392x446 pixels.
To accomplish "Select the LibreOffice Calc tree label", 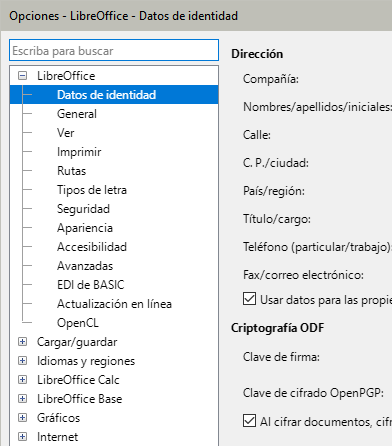I will point(78,380).
